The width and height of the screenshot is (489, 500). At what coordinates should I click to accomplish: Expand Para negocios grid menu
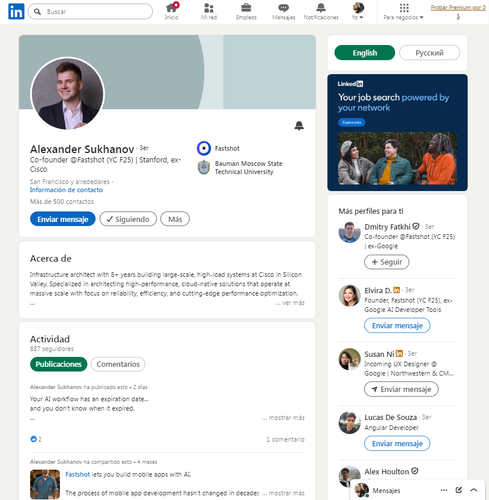403,11
